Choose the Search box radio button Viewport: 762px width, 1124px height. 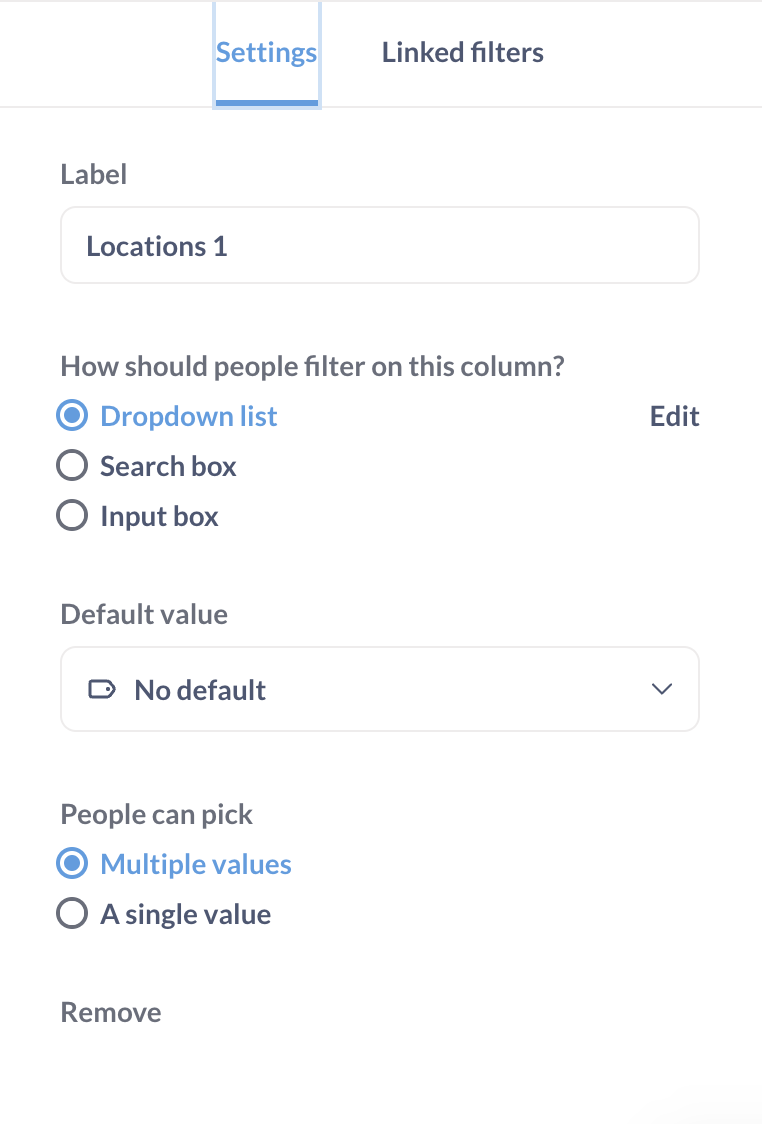[x=72, y=466]
